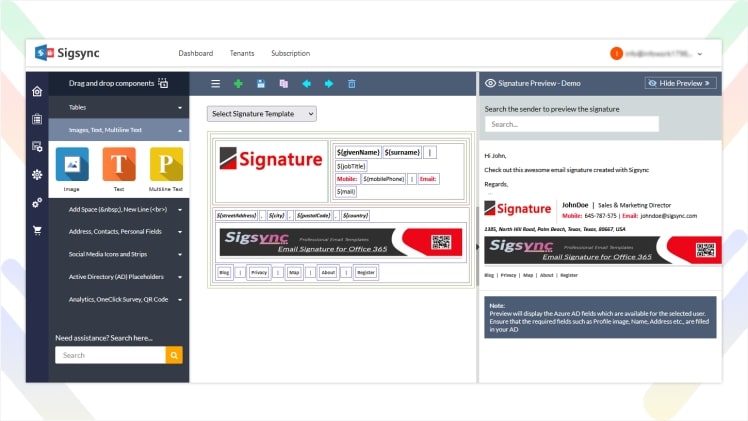Click the Blog link box in editor
The height and width of the screenshot is (421, 748).
pos(224,272)
